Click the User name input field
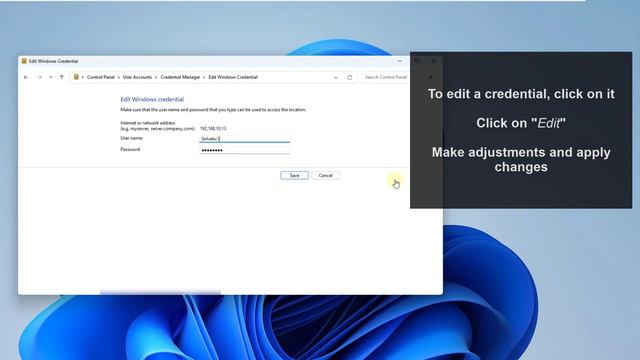This screenshot has width=640, height=360. 244,138
